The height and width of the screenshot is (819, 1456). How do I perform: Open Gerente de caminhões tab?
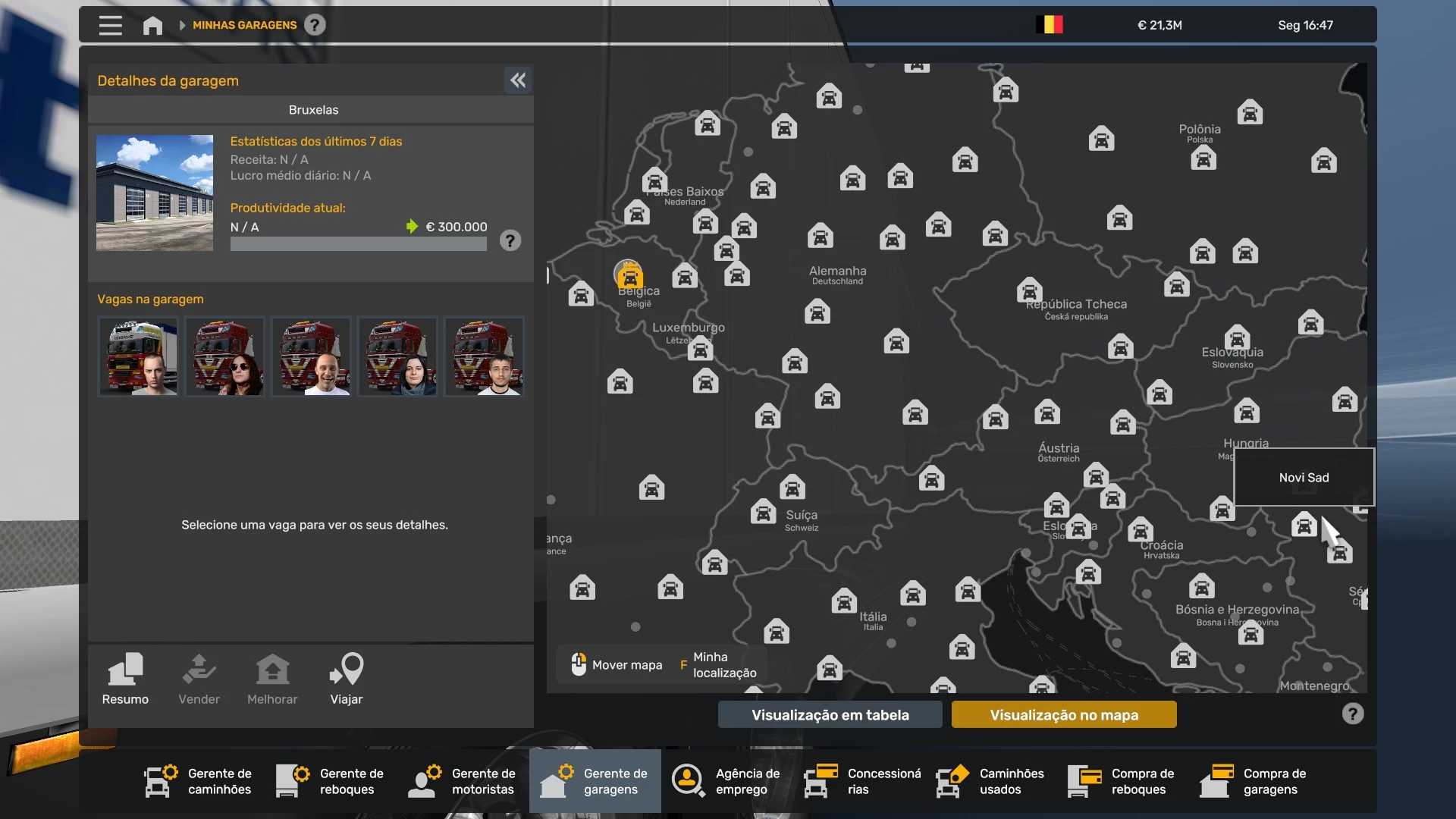click(199, 781)
